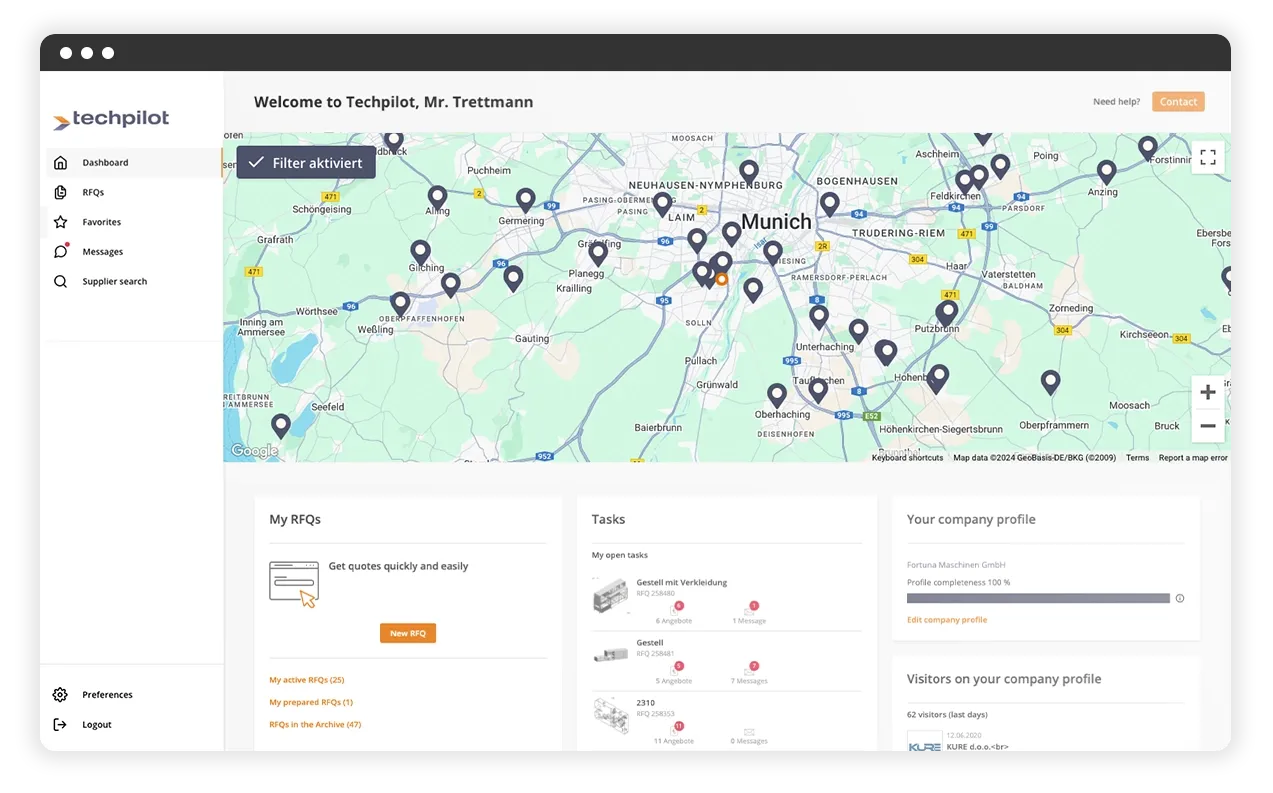Open My active RFQs (25)

307,680
